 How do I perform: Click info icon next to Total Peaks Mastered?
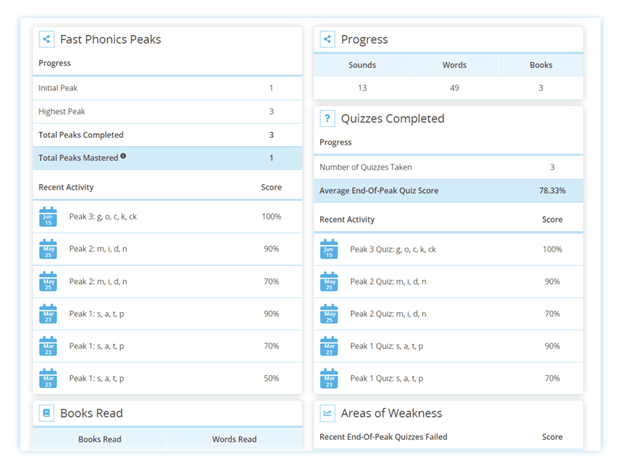tap(123, 156)
